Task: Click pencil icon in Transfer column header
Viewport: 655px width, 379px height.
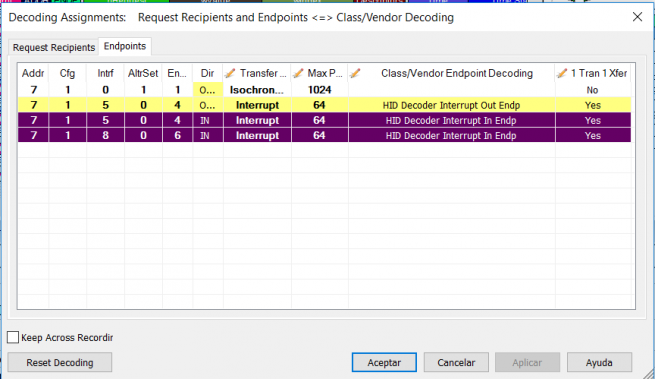Action: [x=230, y=74]
